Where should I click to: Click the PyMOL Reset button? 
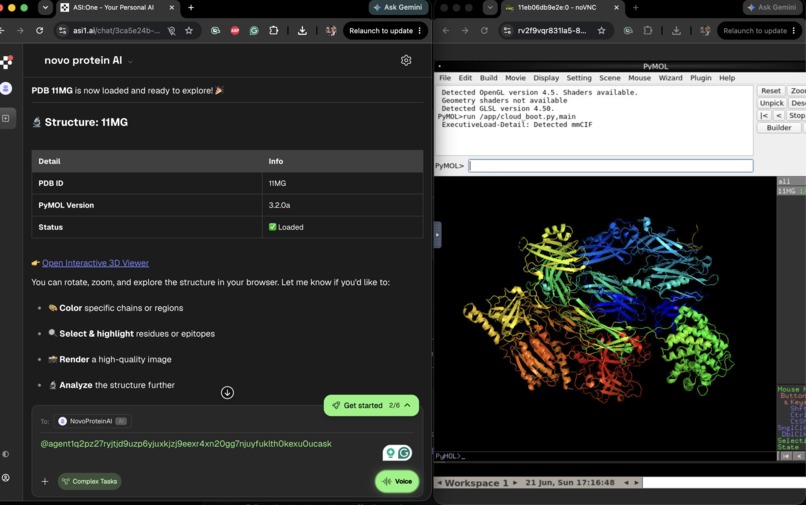tap(771, 91)
